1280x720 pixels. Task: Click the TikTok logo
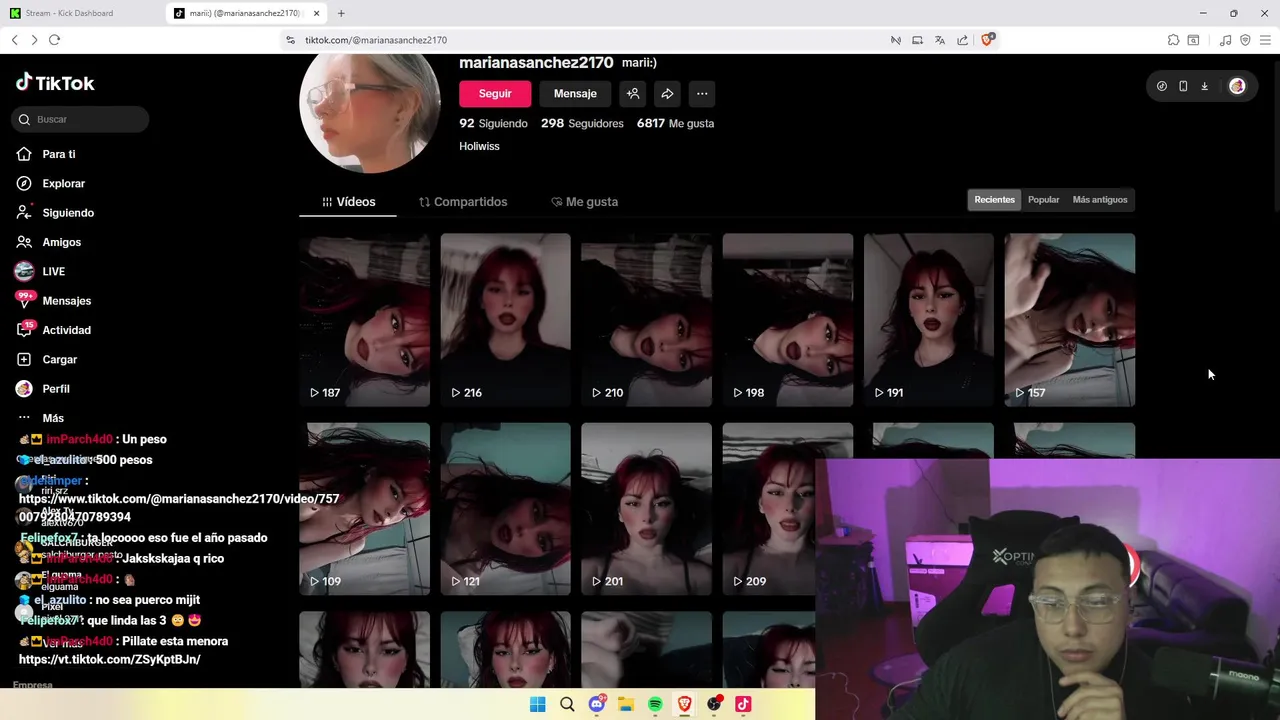tap(55, 83)
